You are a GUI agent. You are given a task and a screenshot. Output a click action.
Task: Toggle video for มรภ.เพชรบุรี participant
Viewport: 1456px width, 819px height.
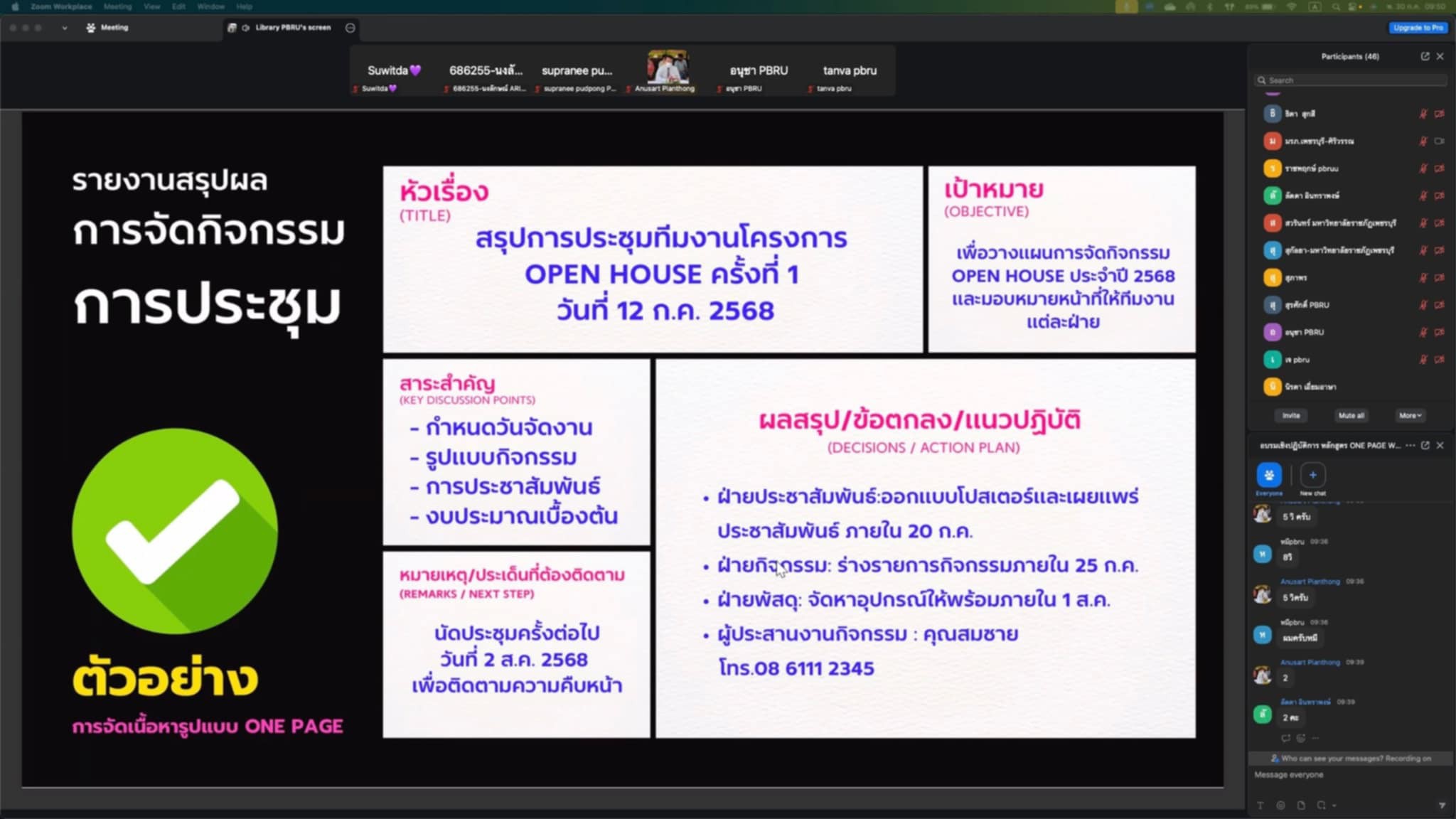(1440, 141)
